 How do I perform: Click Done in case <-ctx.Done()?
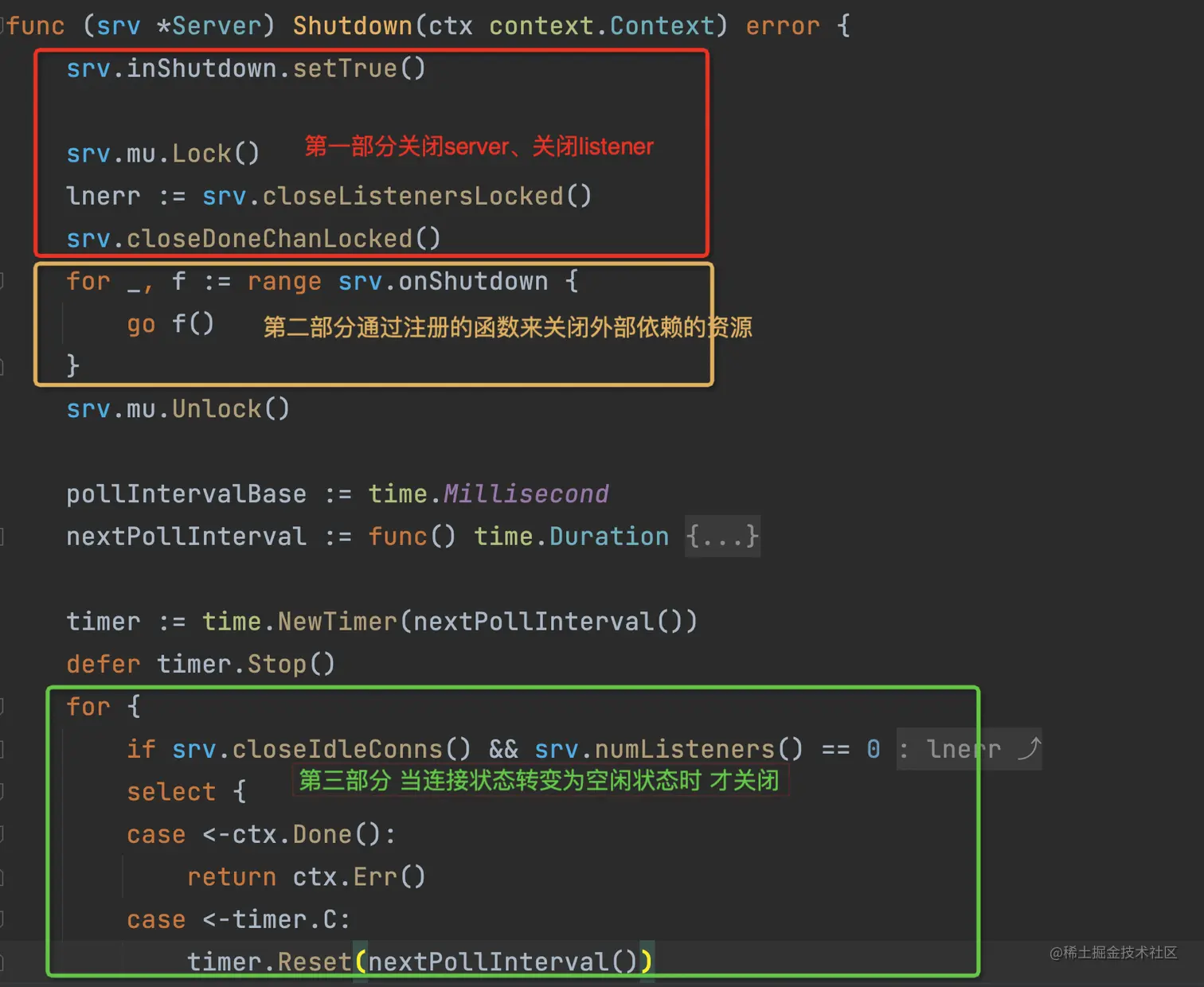click(322, 834)
